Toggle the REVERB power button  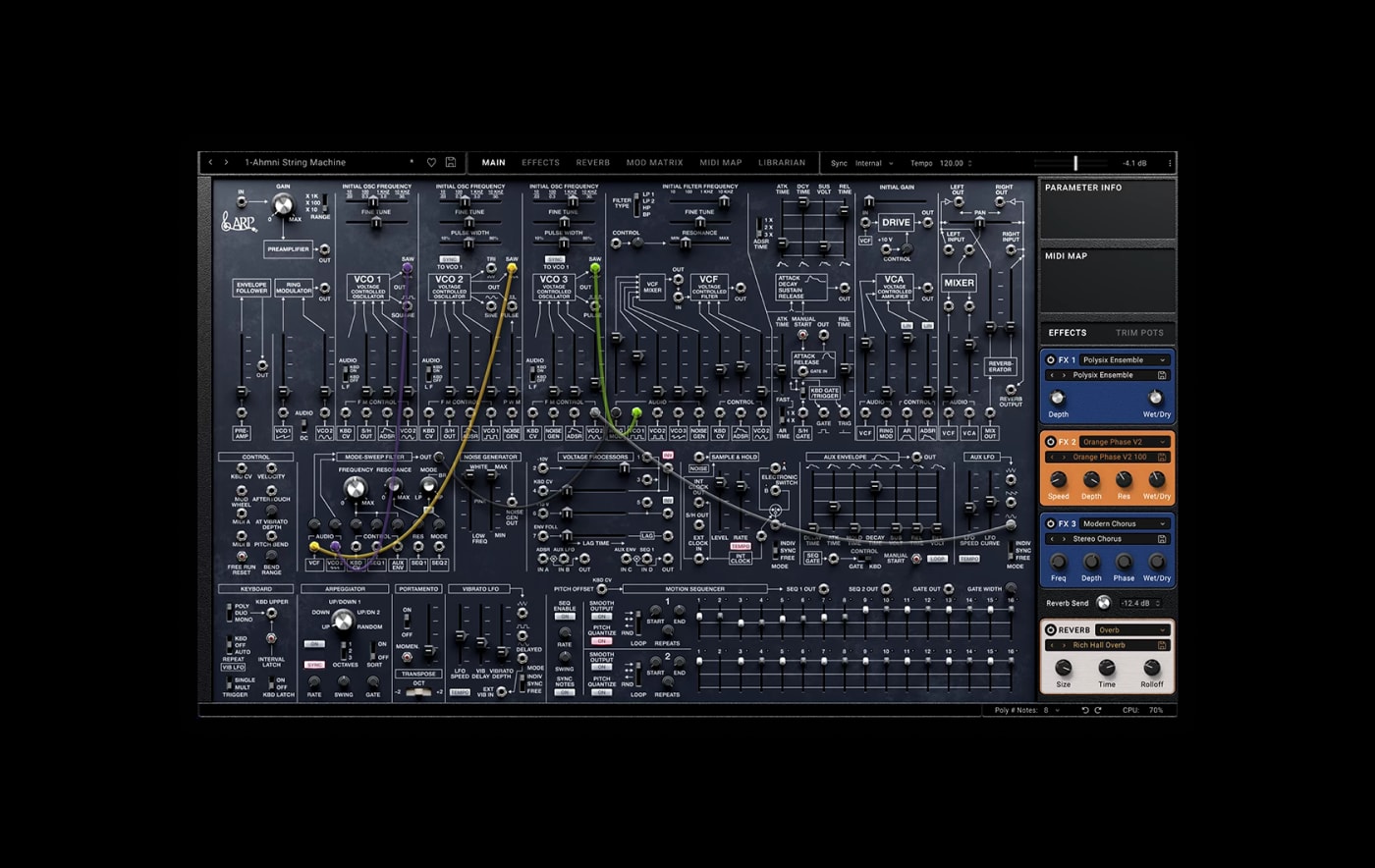pos(1051,630)
